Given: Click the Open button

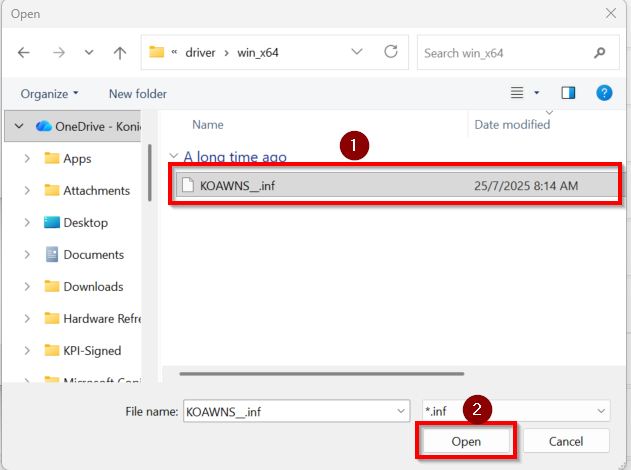Looking at the screenshot, I should click(x=465, y=441).
